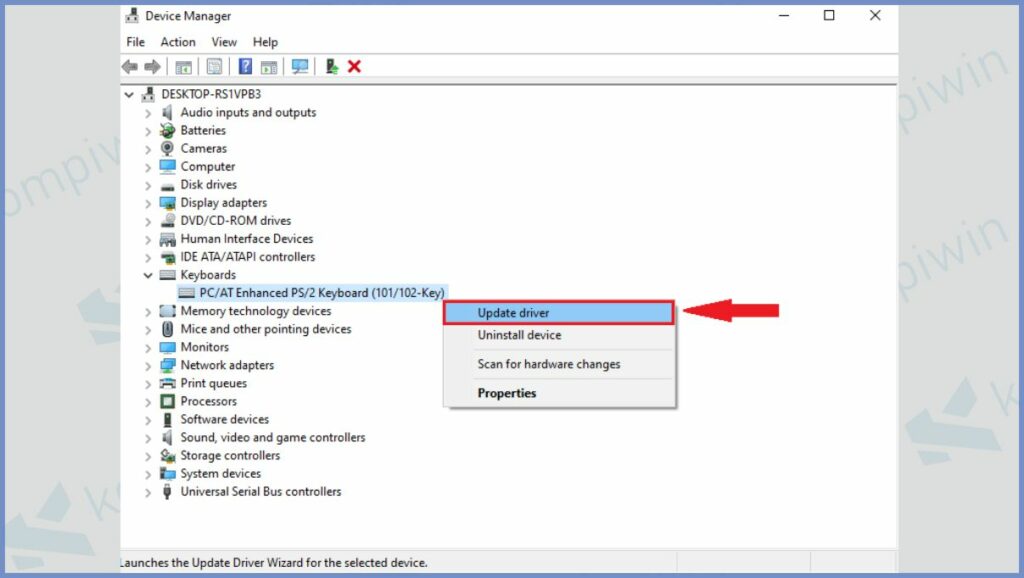Click the Back navigation arrow in toolbar
The height and width of the screenshot is (578, 1024).
[x=131, y=66]
